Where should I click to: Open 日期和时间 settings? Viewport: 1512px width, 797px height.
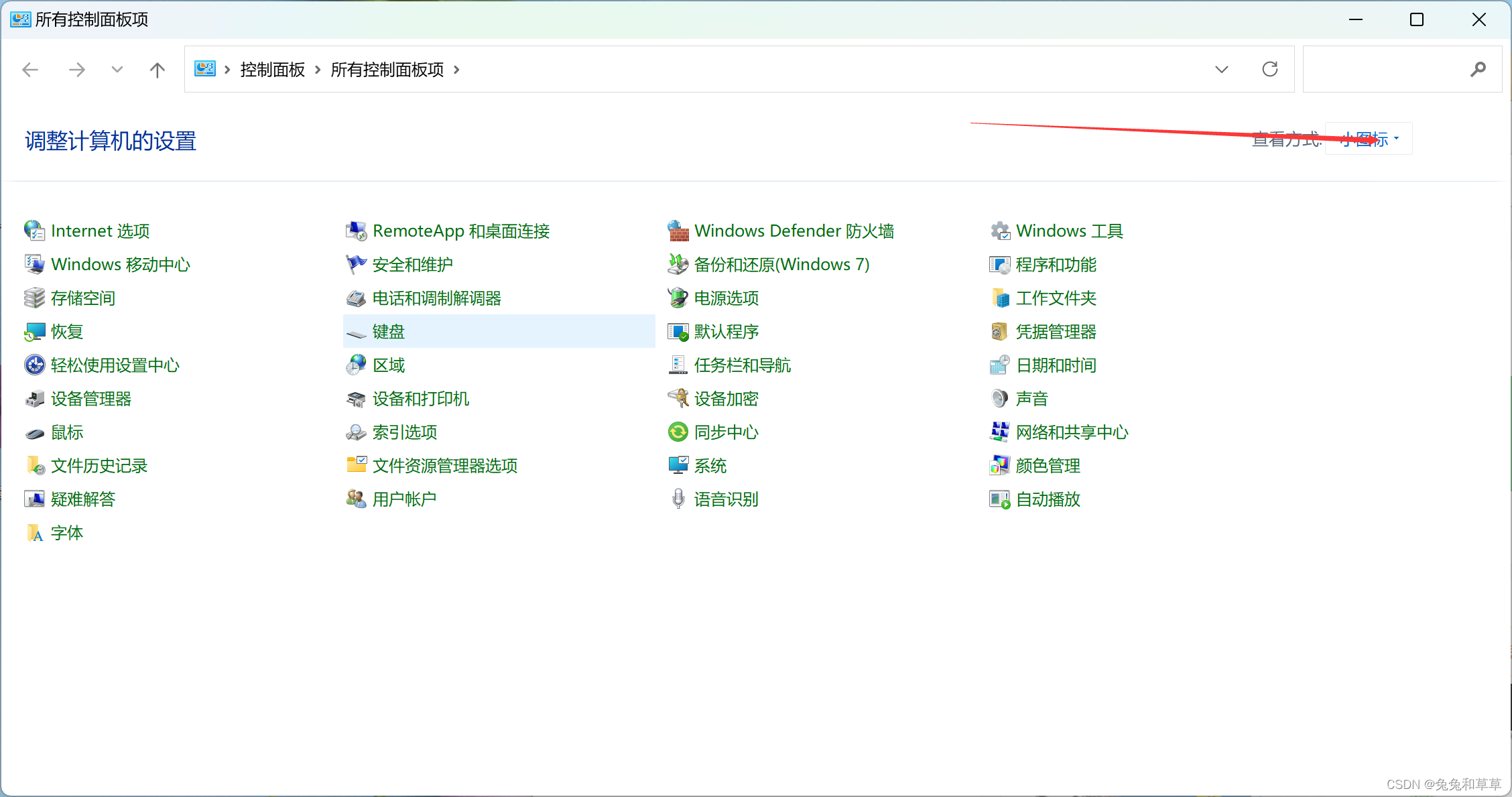click(x=1056, y=365)
